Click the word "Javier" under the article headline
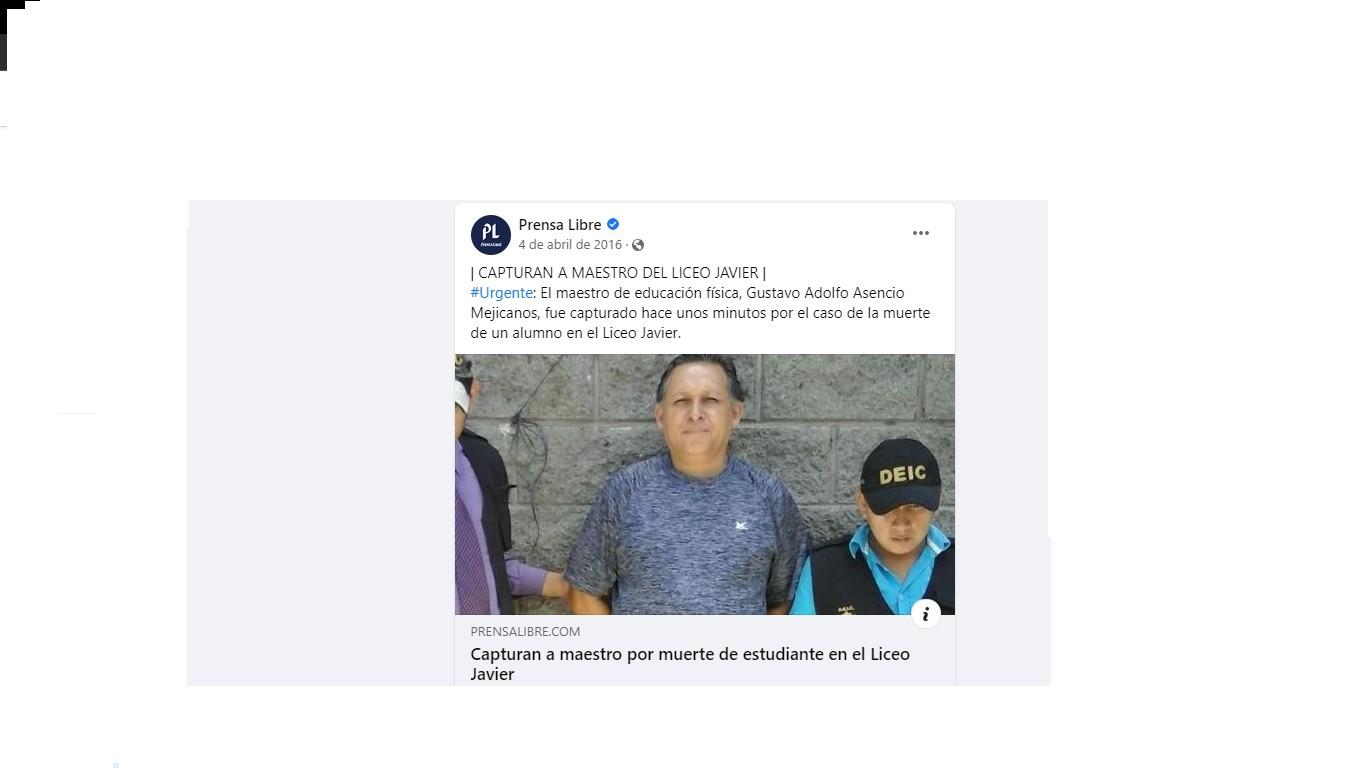Image resolution: width=1366 pixels, height=768 pixels. (x=492, y=674)
